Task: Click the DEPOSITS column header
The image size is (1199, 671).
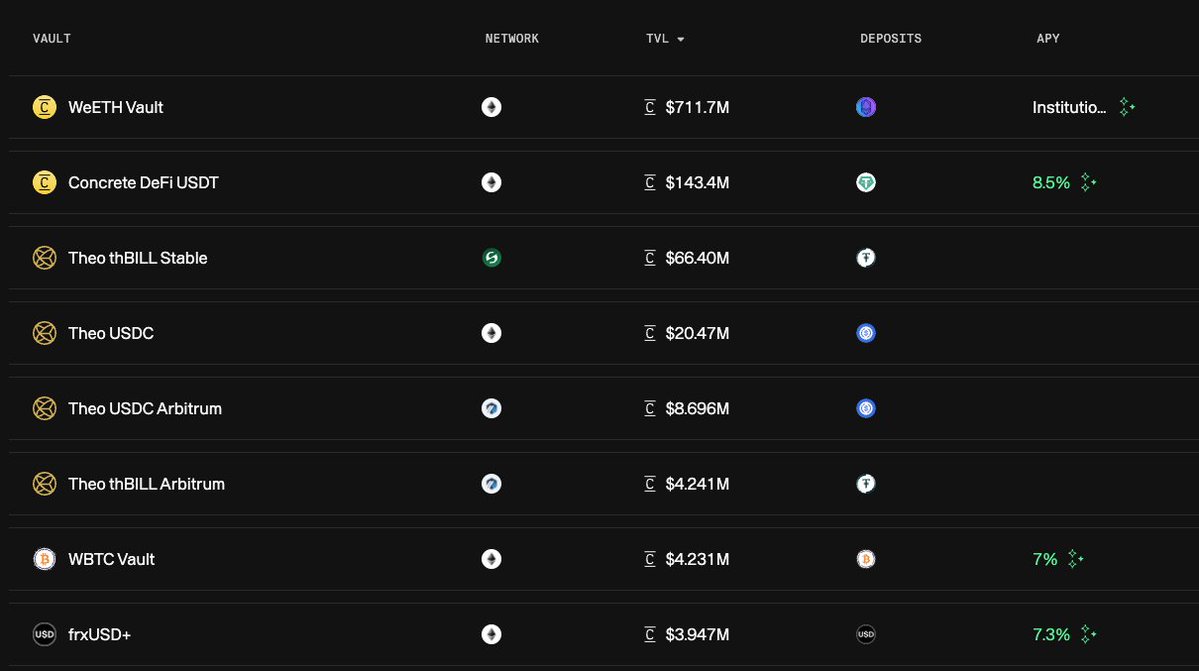Action: (x=891, y=38)
